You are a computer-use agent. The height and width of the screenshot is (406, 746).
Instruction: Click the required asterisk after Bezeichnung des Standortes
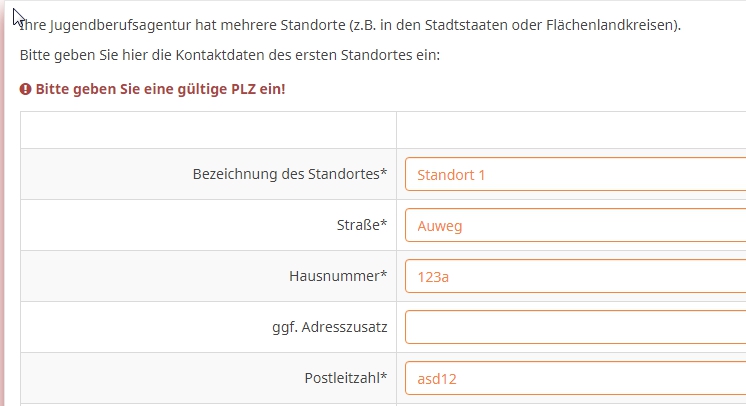(384, 173)
